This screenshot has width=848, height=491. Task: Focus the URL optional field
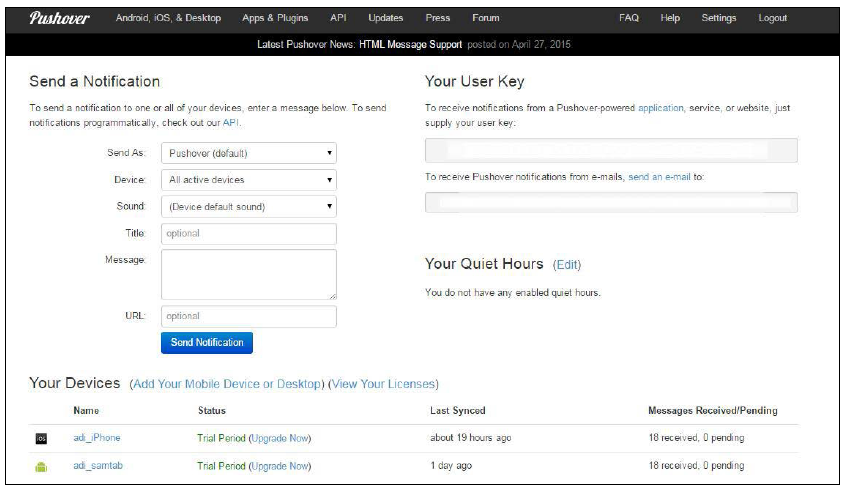tap(249, 316)
